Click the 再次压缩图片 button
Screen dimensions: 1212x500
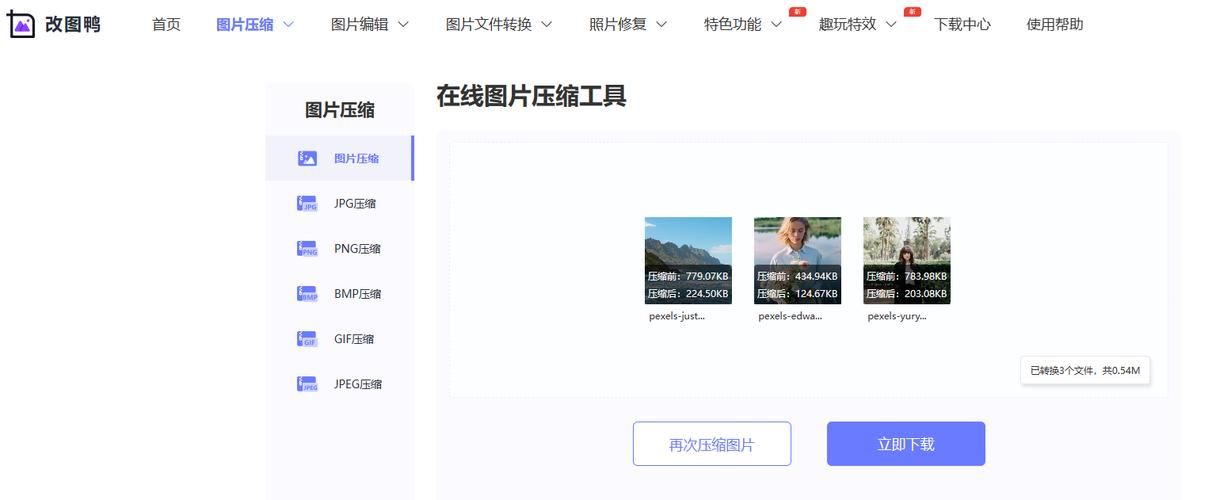coord(712,444)
